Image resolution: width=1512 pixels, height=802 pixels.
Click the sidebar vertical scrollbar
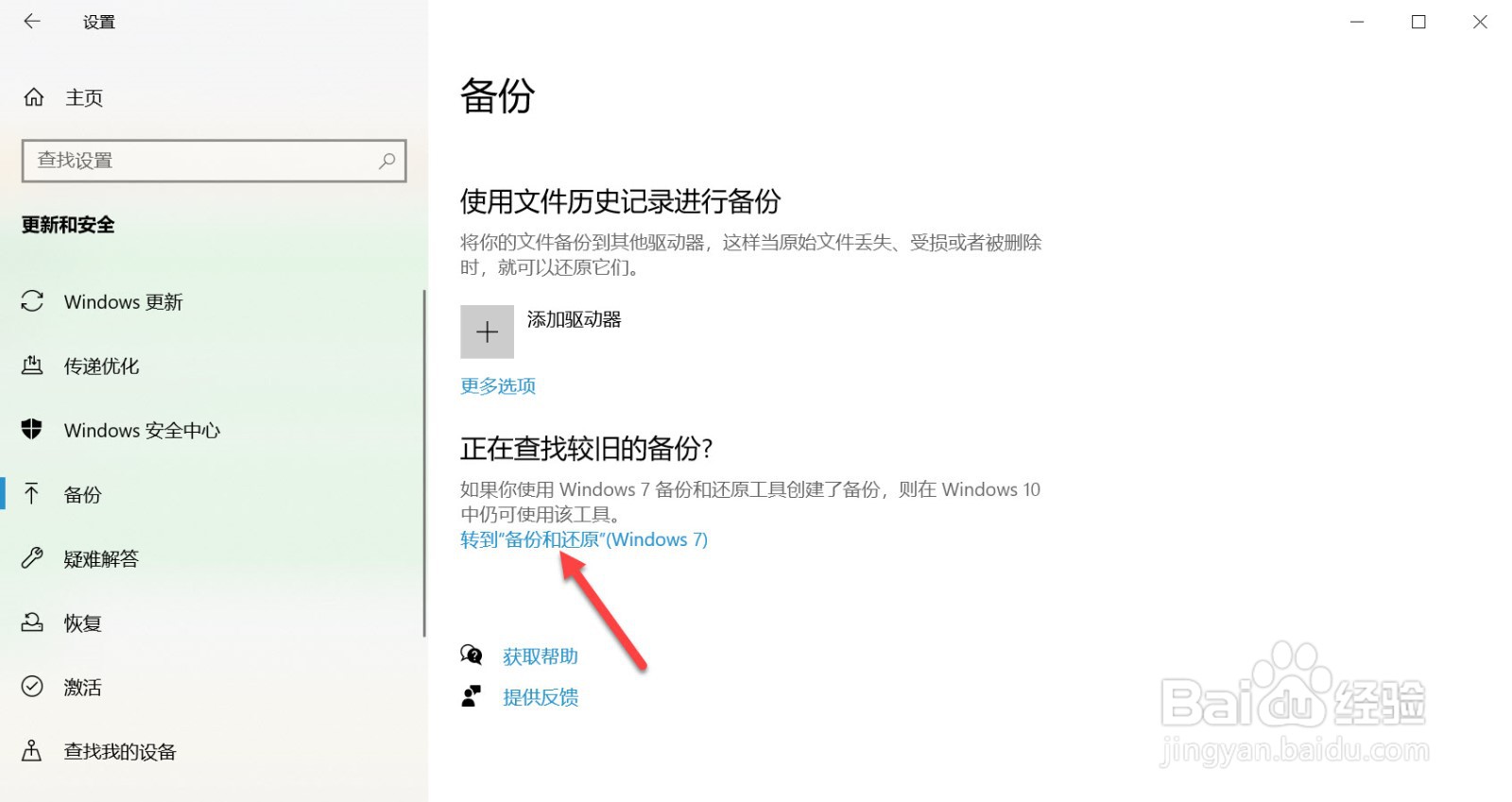[424, 463]
